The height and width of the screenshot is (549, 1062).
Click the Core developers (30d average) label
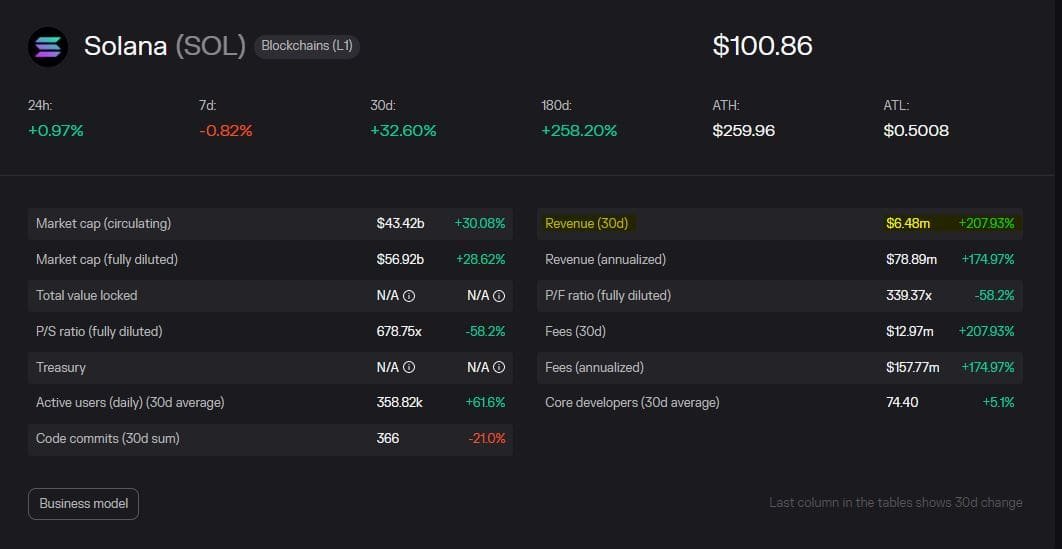coord(632,403)
